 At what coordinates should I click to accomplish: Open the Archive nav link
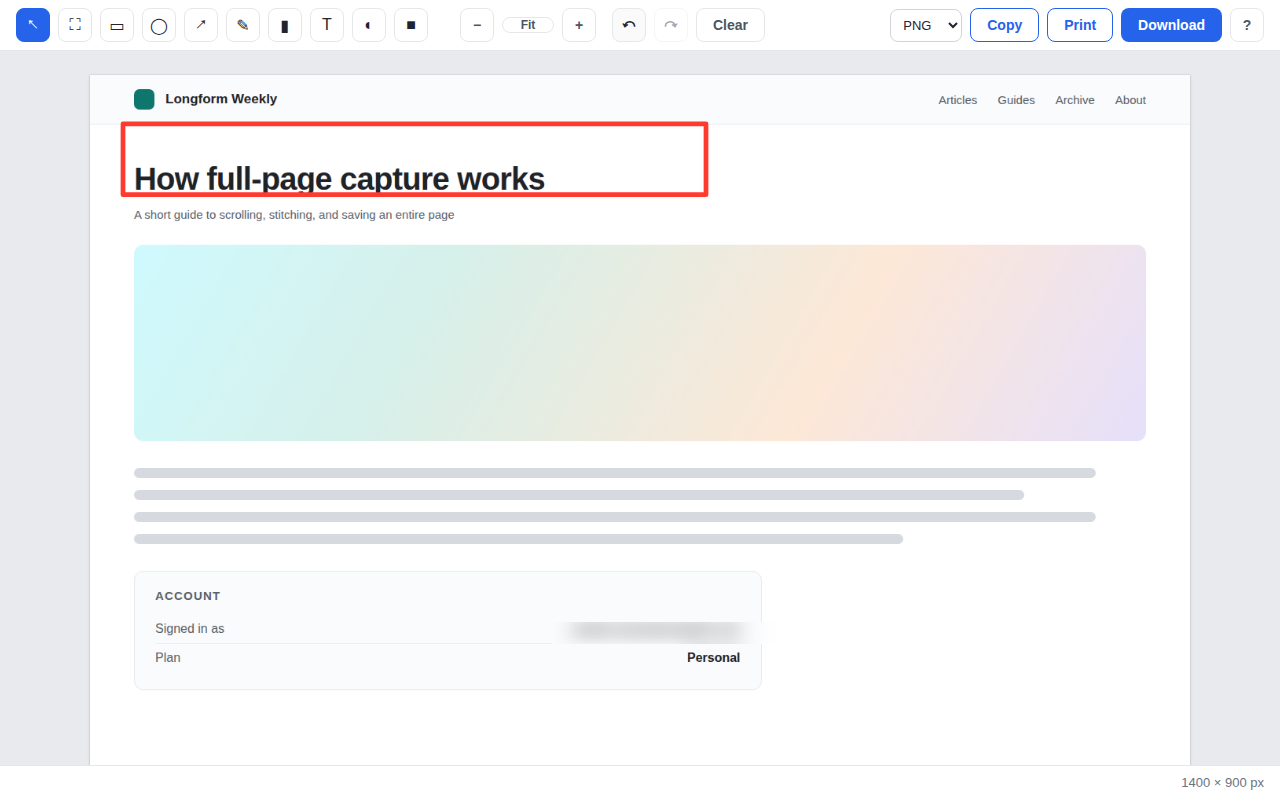[1075, 100]
